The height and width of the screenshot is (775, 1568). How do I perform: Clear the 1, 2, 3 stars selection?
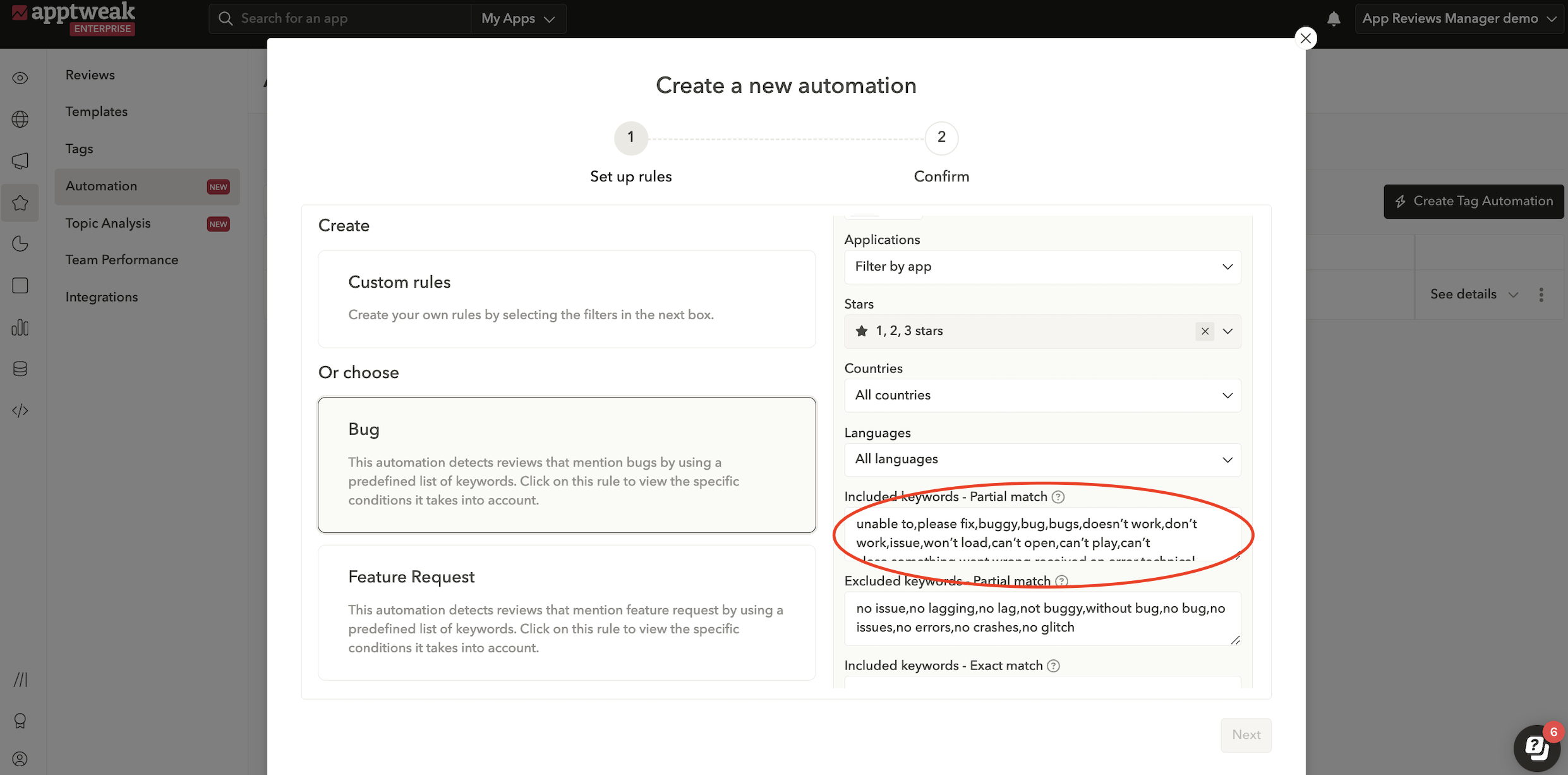1205,331
